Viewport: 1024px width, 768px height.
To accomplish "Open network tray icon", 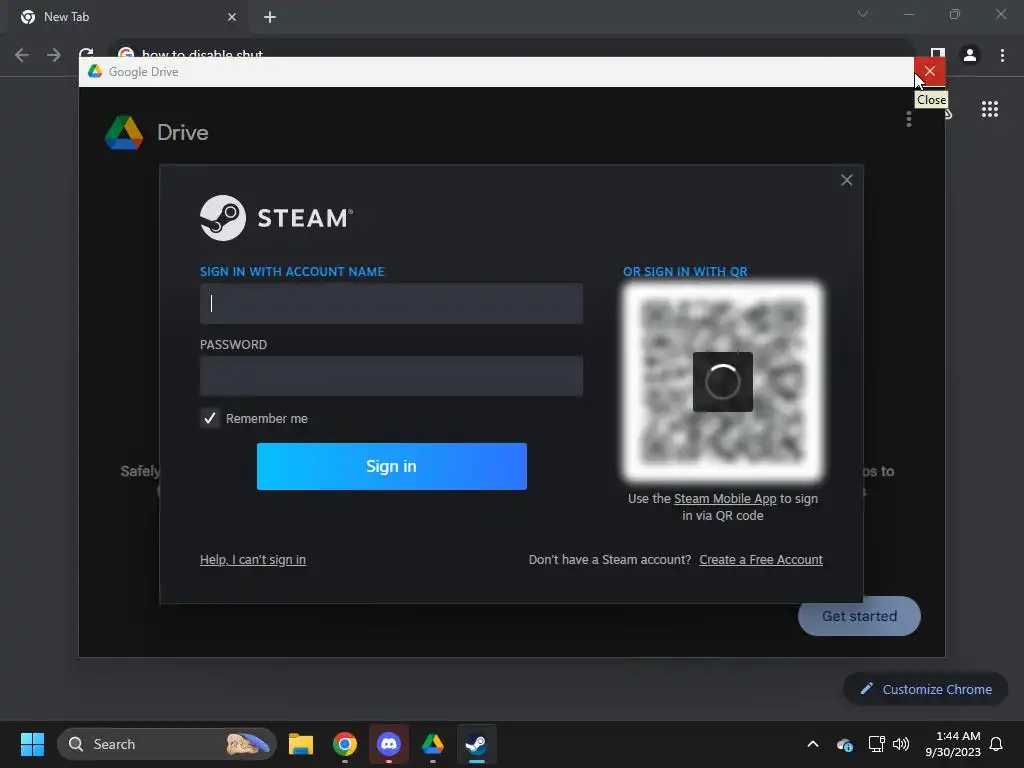I will click(x=876, y=744).
